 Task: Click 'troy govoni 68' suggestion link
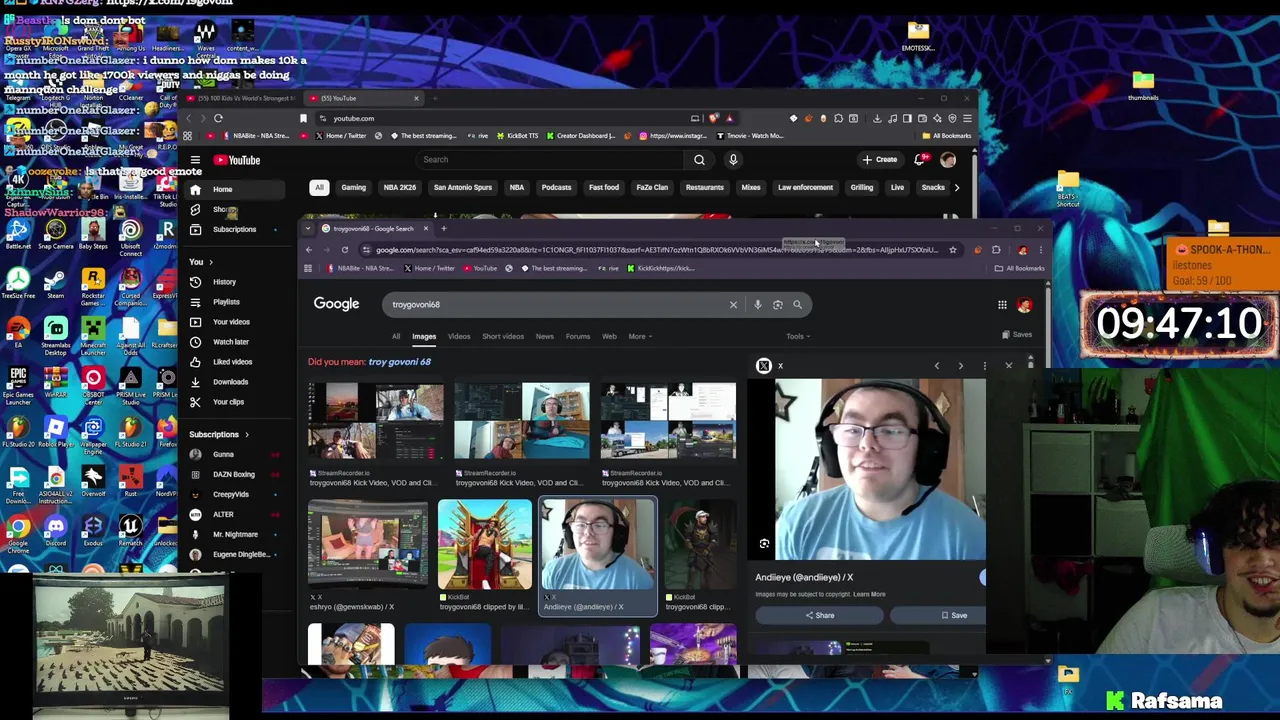399,362
